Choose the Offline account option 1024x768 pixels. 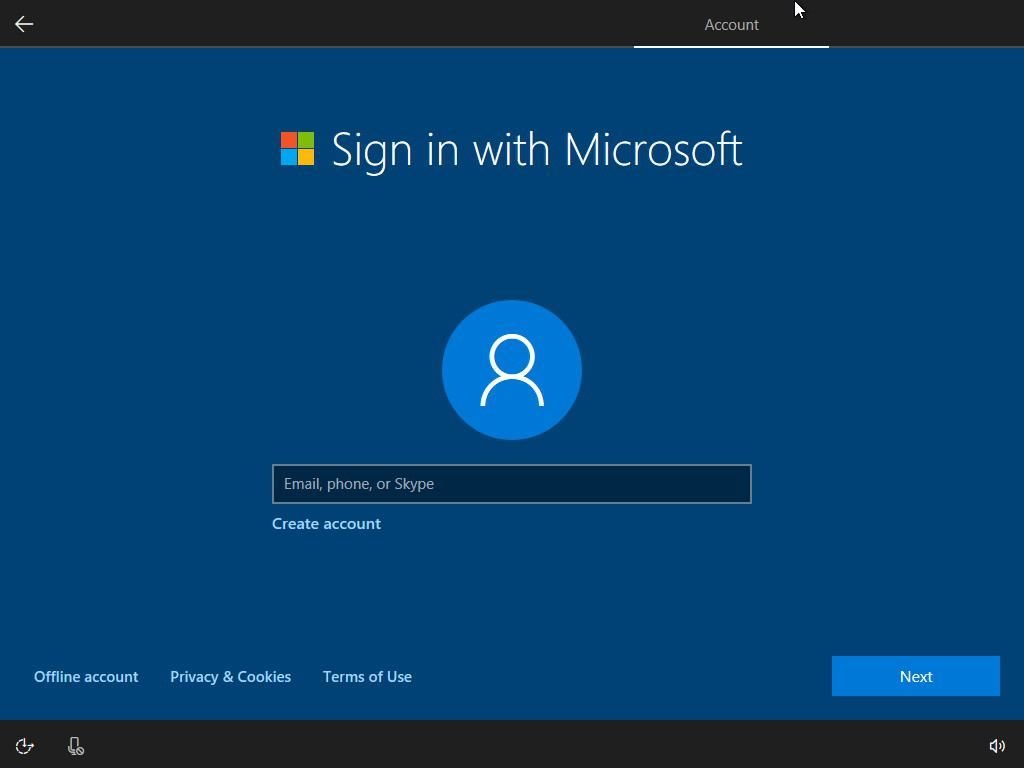(86, 677)
